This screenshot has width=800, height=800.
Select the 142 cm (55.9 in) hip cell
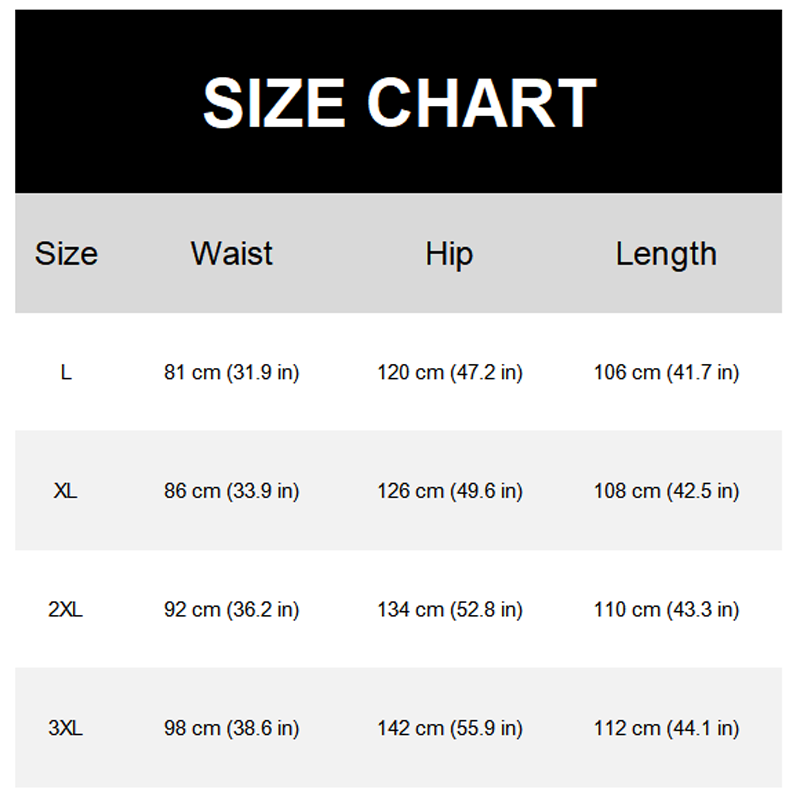click(x=450, y=728)
